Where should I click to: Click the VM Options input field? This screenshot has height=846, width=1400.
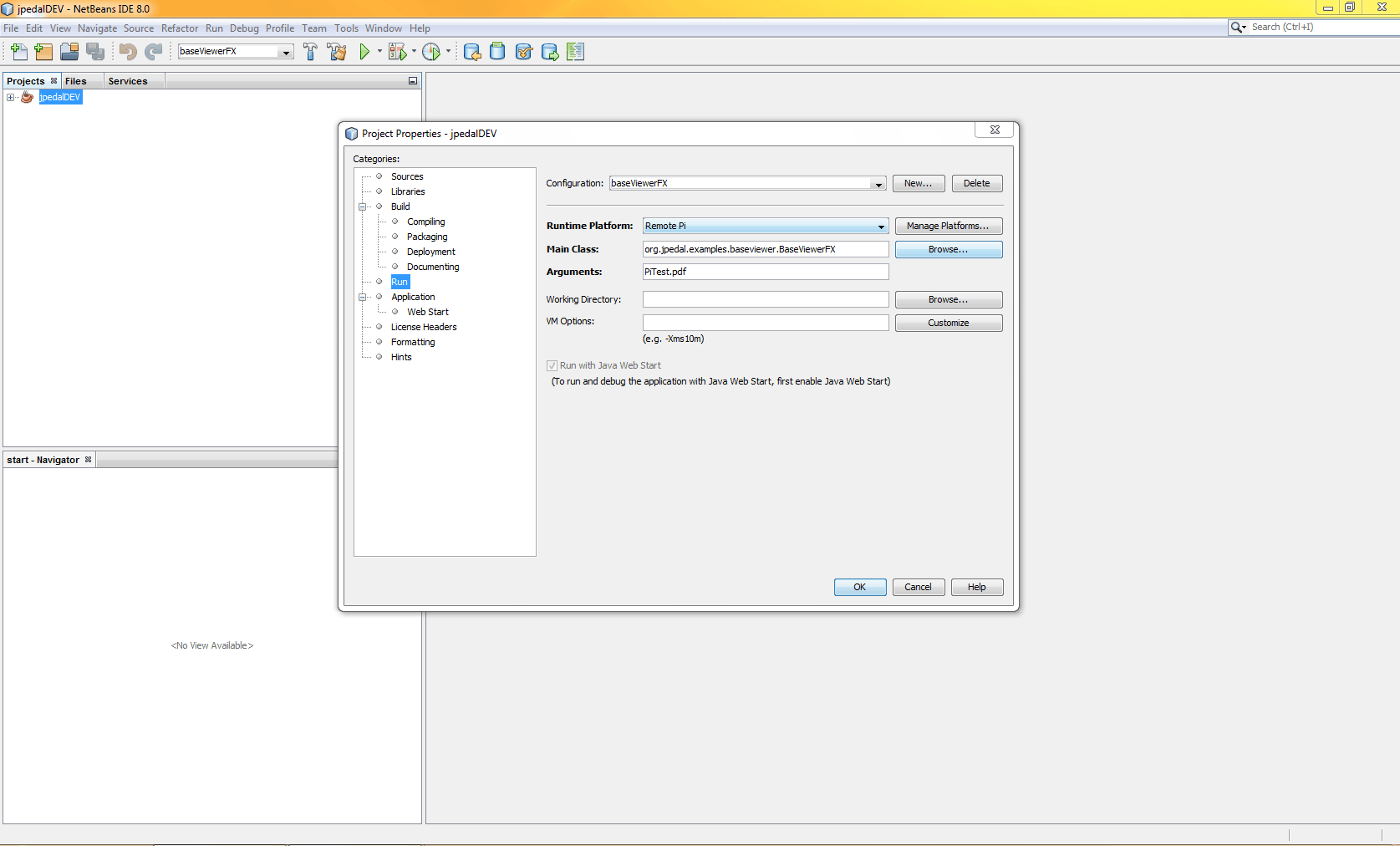pos(765,323)
